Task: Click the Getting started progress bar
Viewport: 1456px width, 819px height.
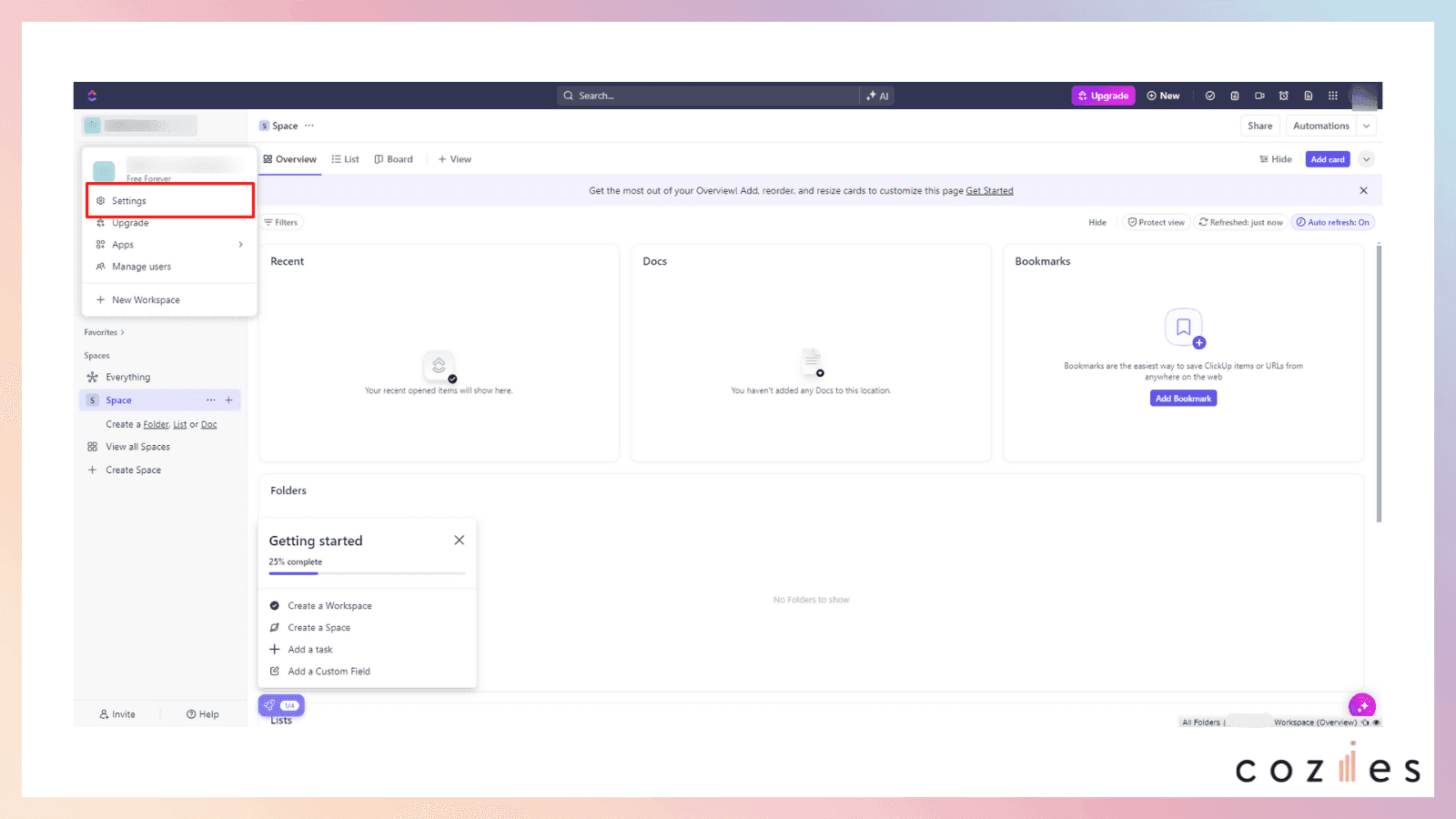Action: tap(367, 573)
